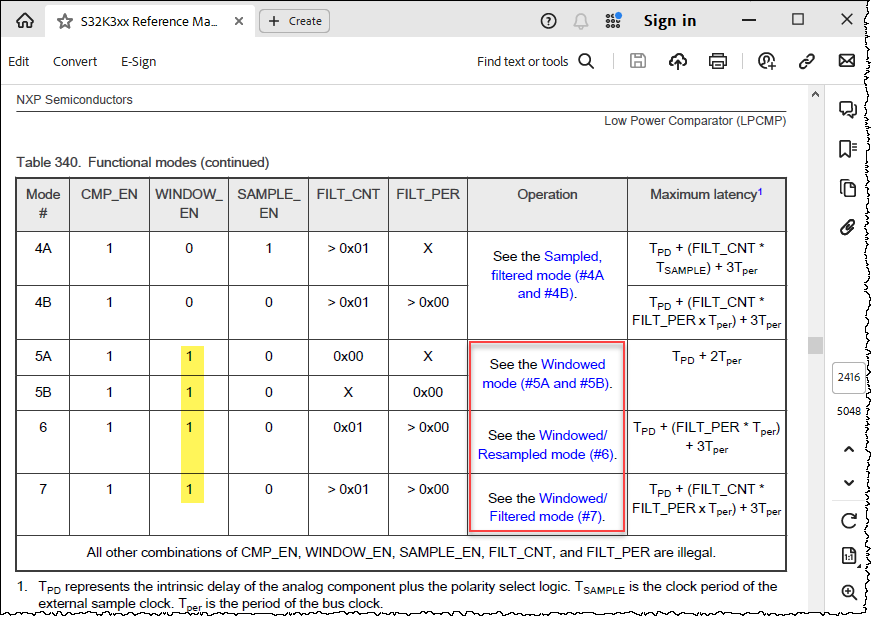The width and height of the screenshot is (872, 618).
Task: Open the Edit menu
Action: click(18, 61)
